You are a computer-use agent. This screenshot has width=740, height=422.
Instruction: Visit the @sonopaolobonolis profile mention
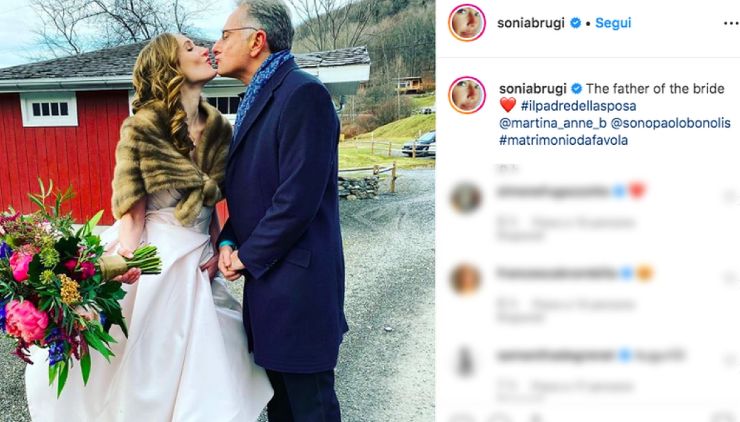(x=671, y=123)
